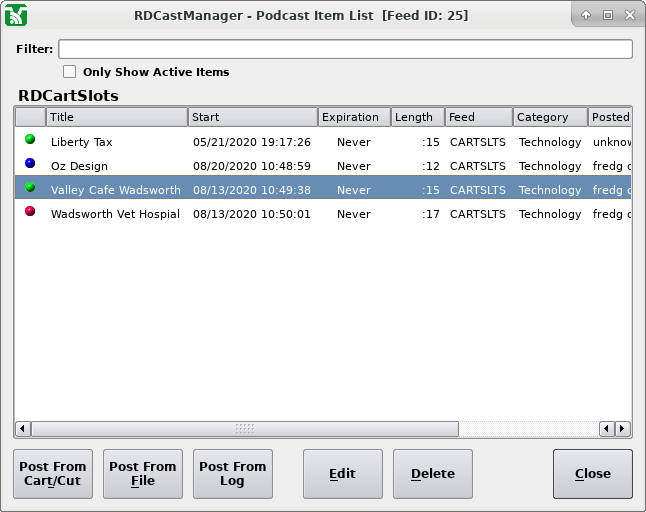Sort the list by the Posted column header
Screen dimensions: 646x512
pos(610,117)
